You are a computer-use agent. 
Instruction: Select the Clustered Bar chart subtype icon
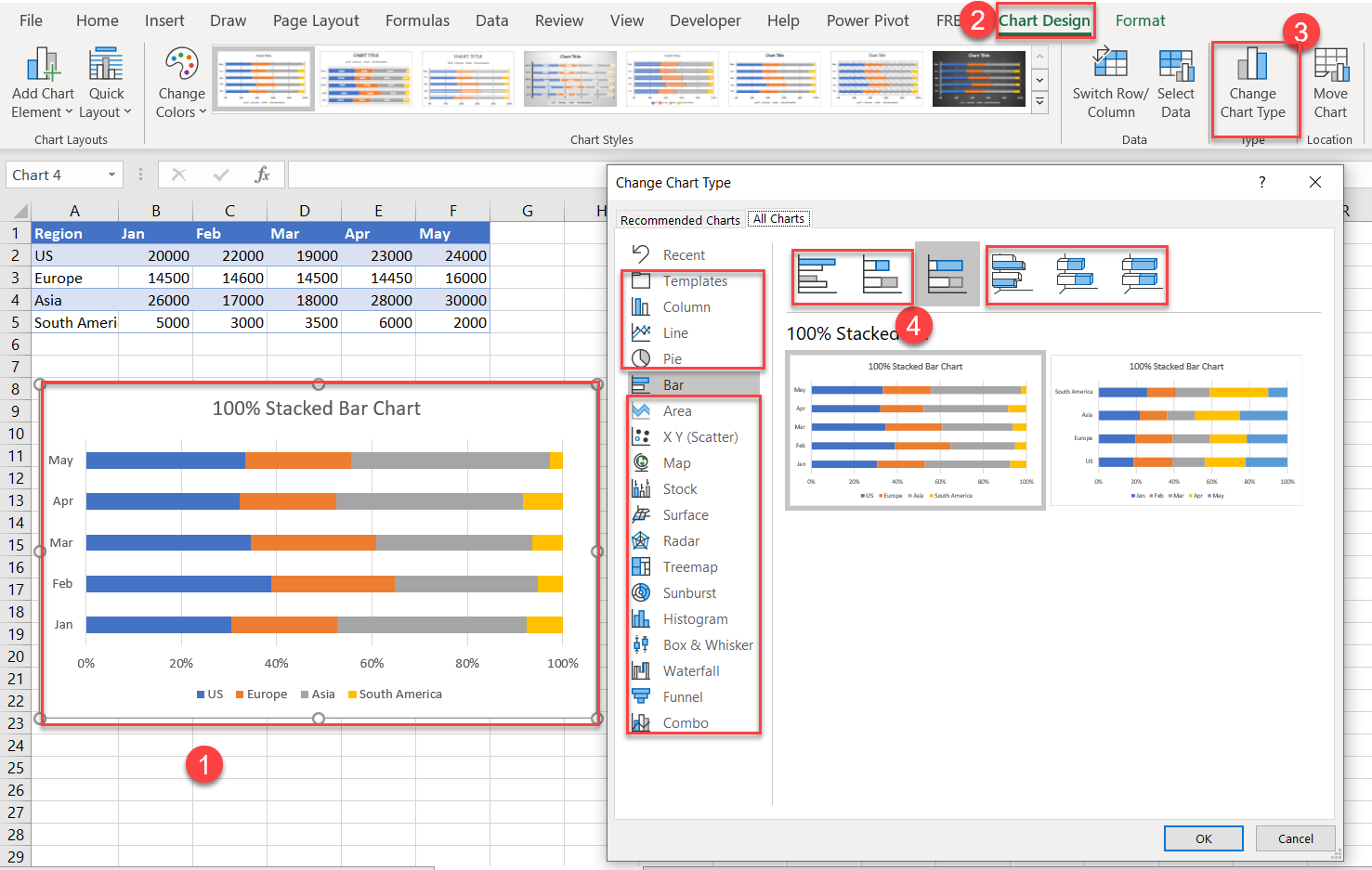[x=817, y=275]
